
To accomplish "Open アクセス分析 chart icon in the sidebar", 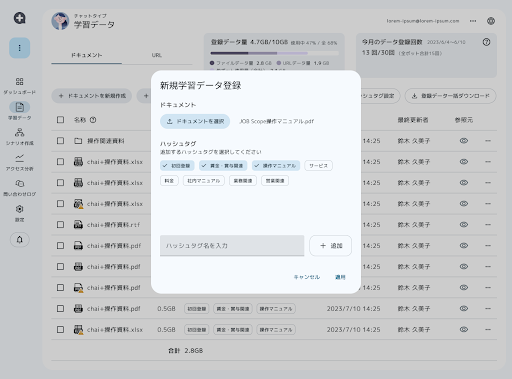I will (19, 157).
